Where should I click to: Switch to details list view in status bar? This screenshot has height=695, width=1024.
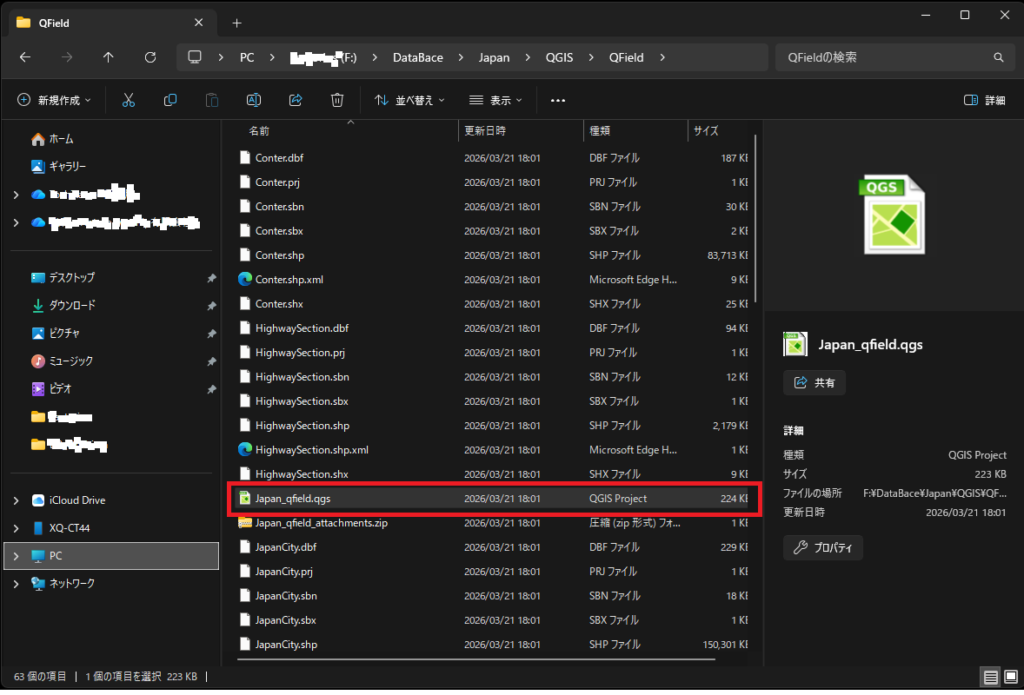(989, 677)
